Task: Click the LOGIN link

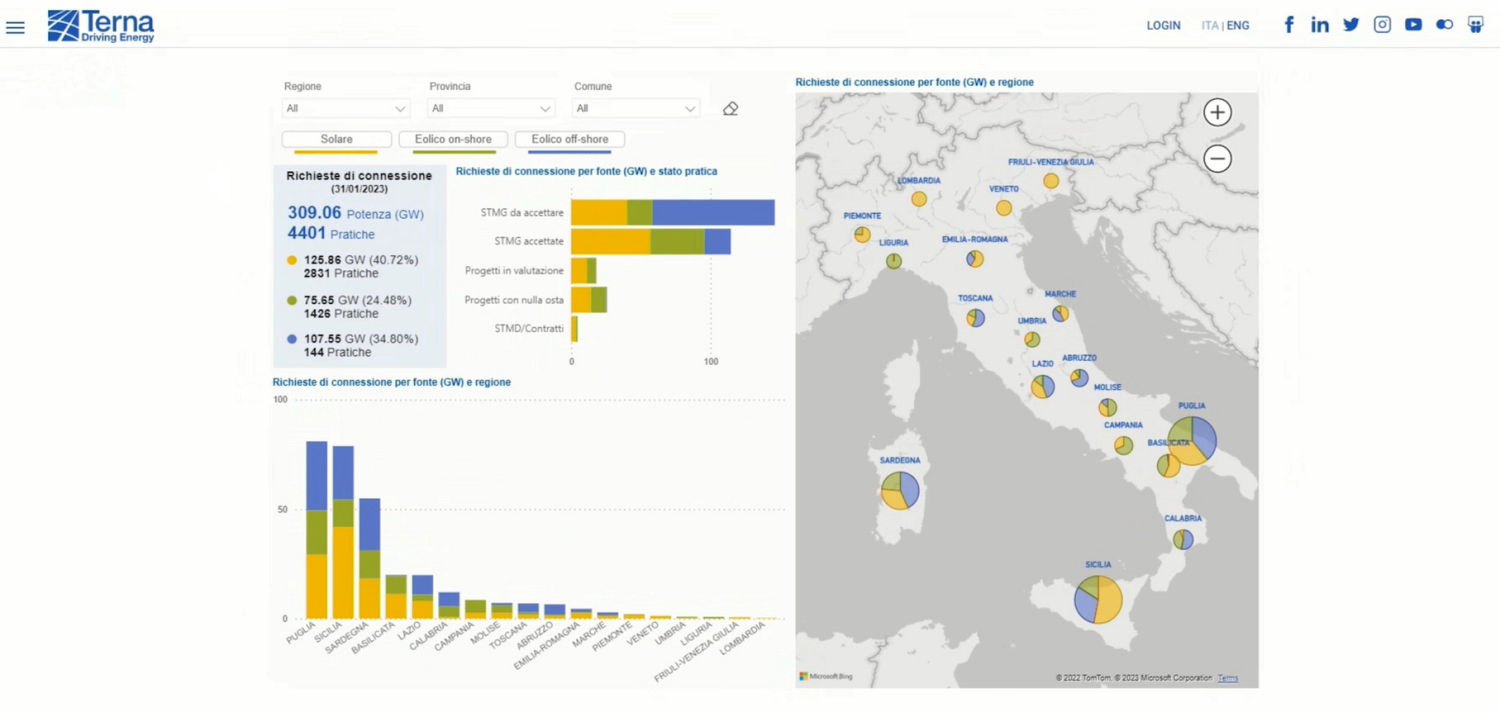Action: point(1163,26)
